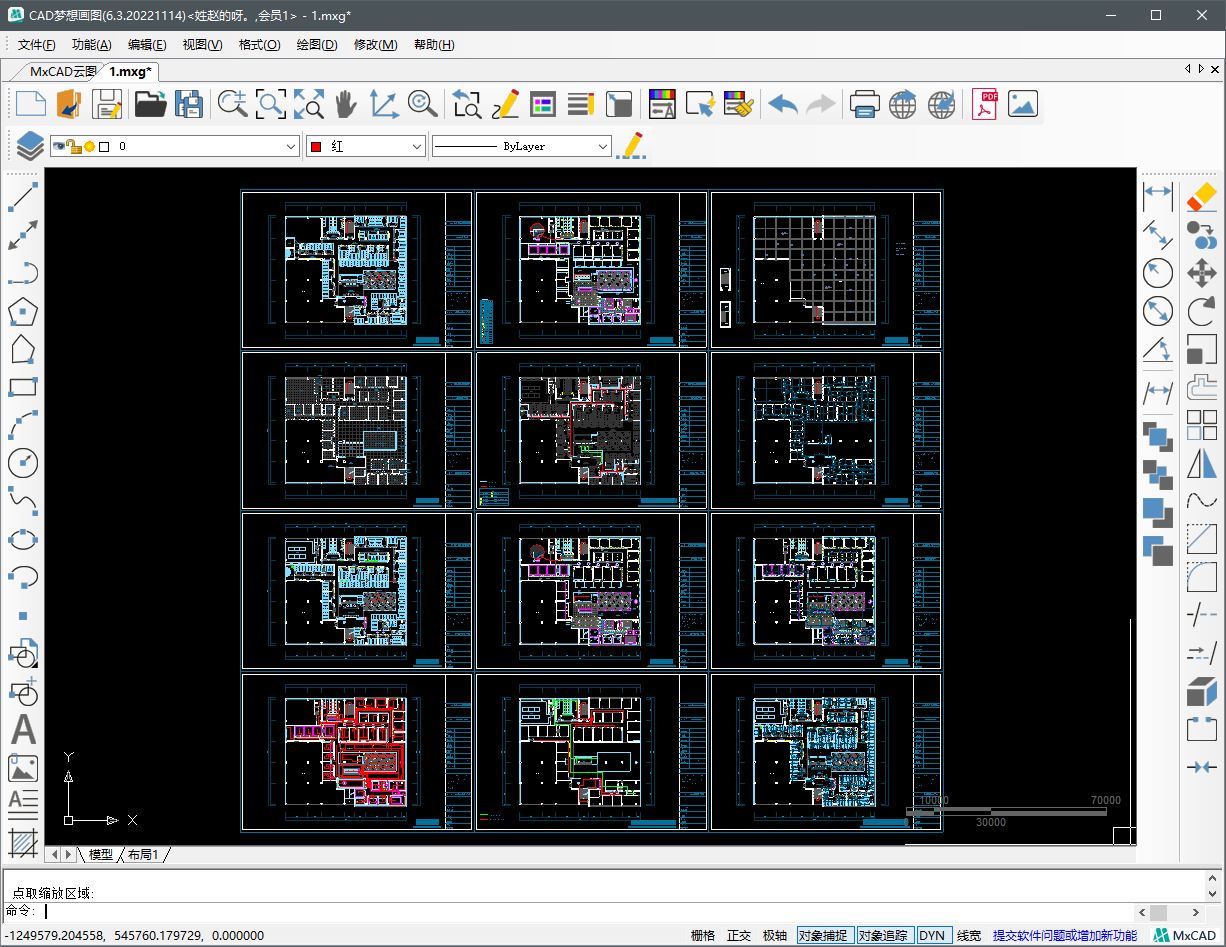Select the Hatch fill tool

22,844
